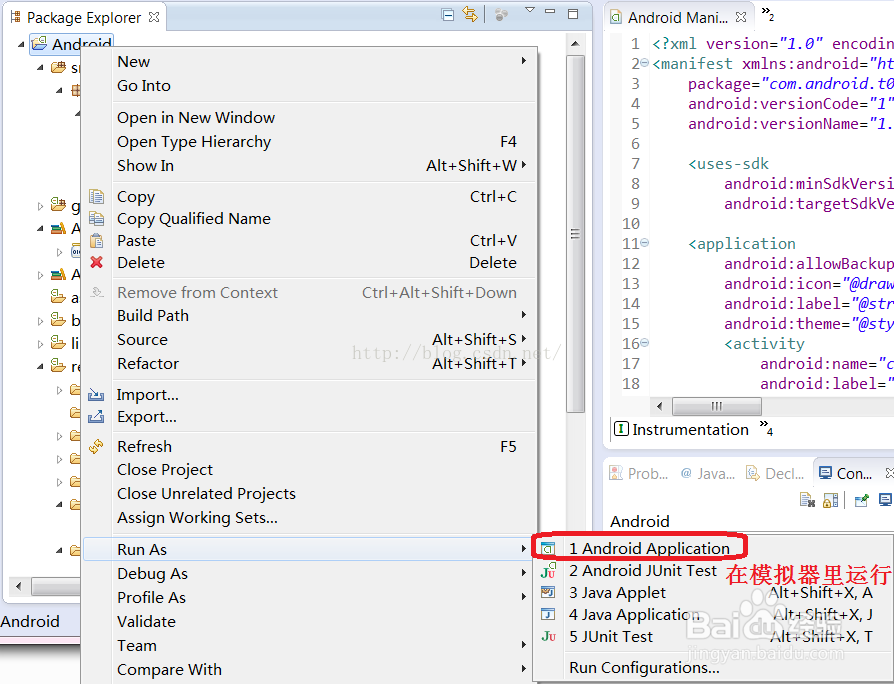
Task: Expand the libs folder tree arrow
Action: click(x=40, y=344)
